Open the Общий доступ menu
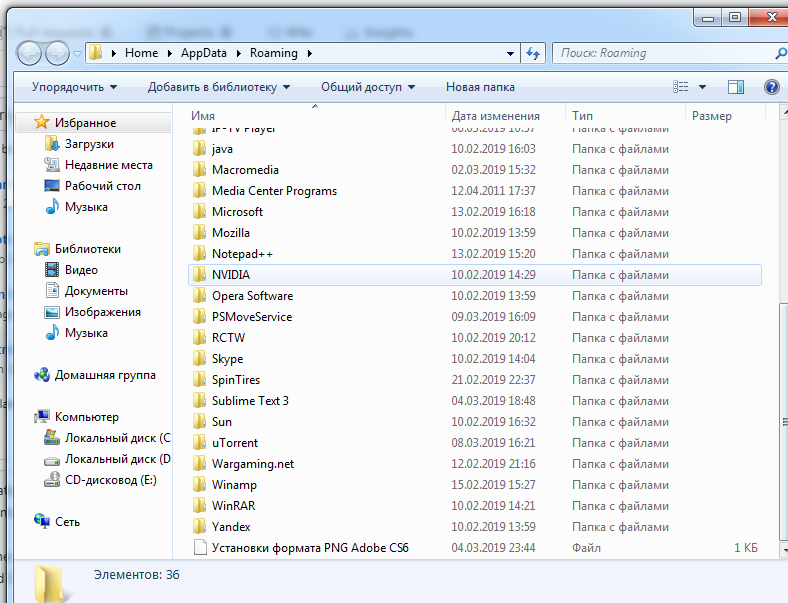Viewport: 788px width, 603px height. coord(368,87)
